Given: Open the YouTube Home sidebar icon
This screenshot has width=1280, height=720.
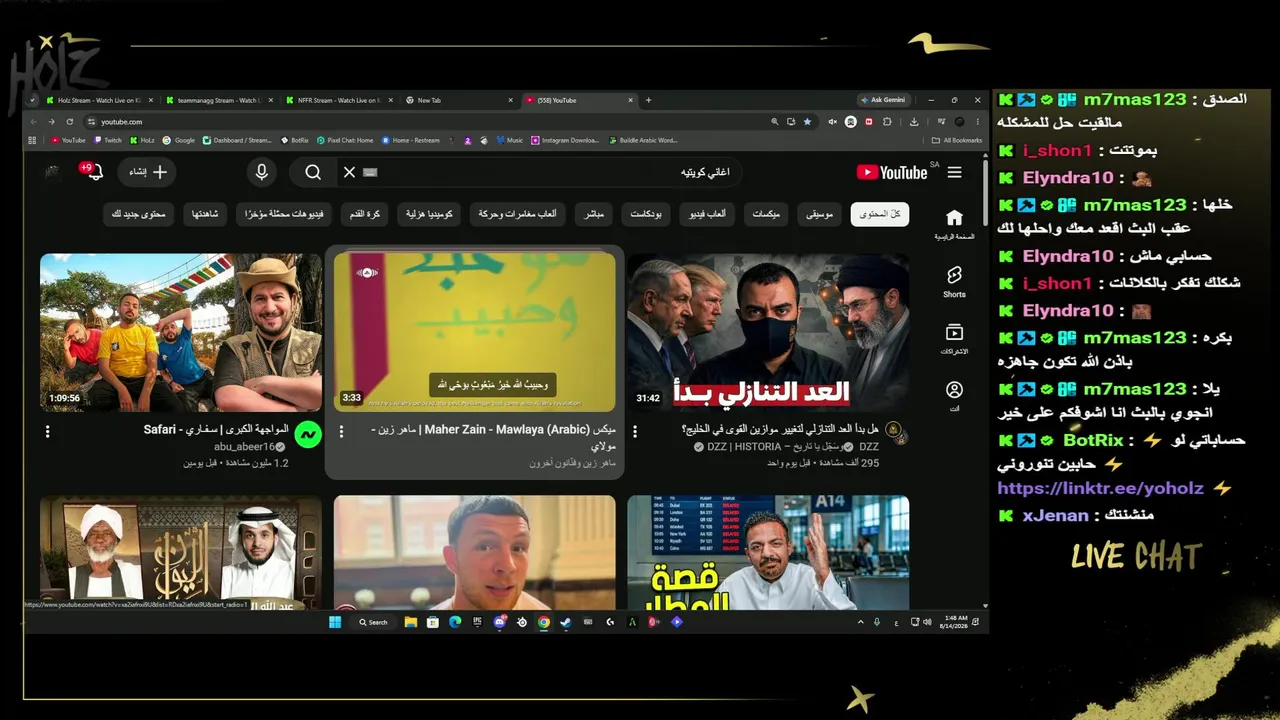Looking at the screenshot, I should point(954,224).
